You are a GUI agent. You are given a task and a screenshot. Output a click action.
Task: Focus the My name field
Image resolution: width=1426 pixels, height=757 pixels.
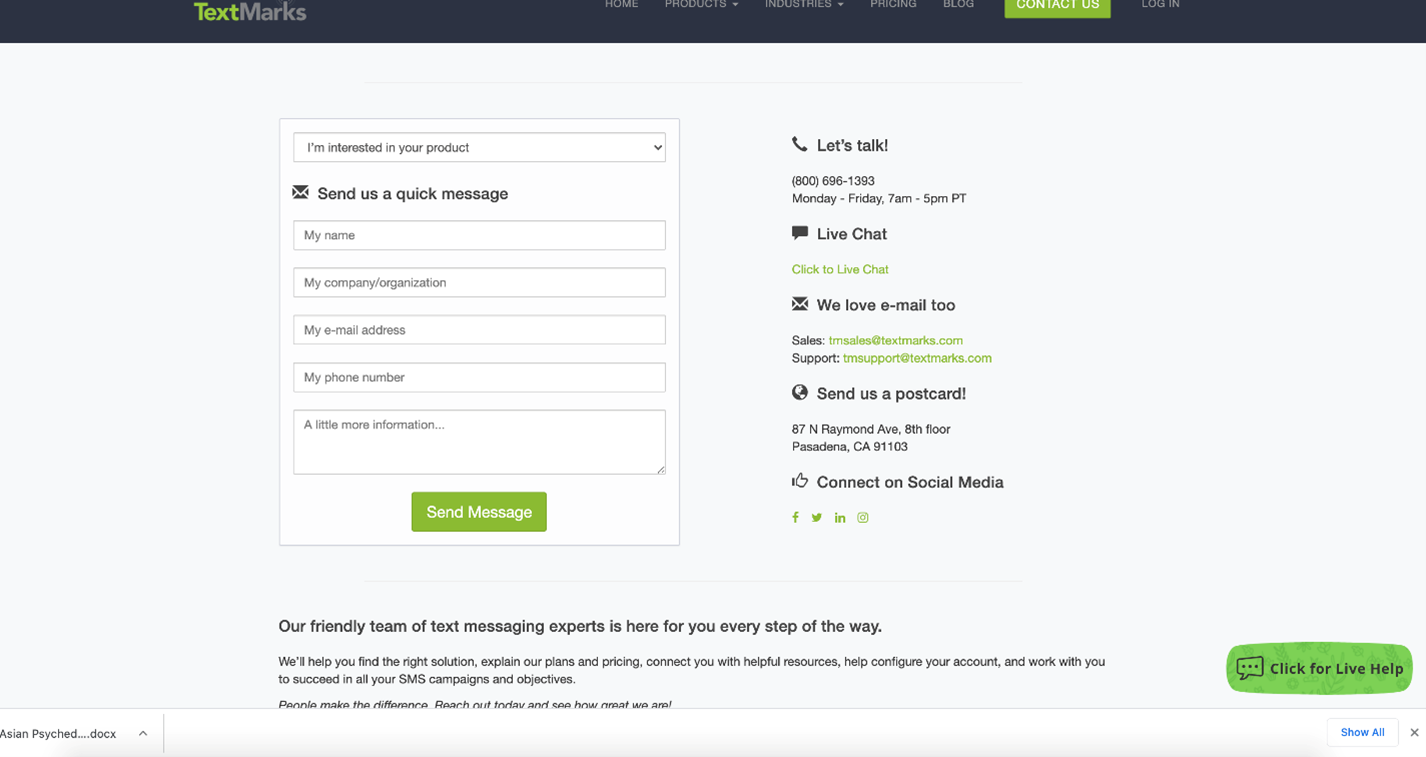click(479, 235)
